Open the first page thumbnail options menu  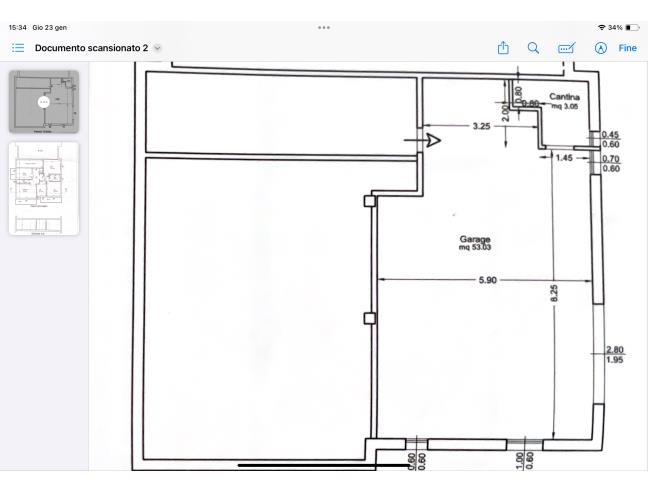point(43,102)
